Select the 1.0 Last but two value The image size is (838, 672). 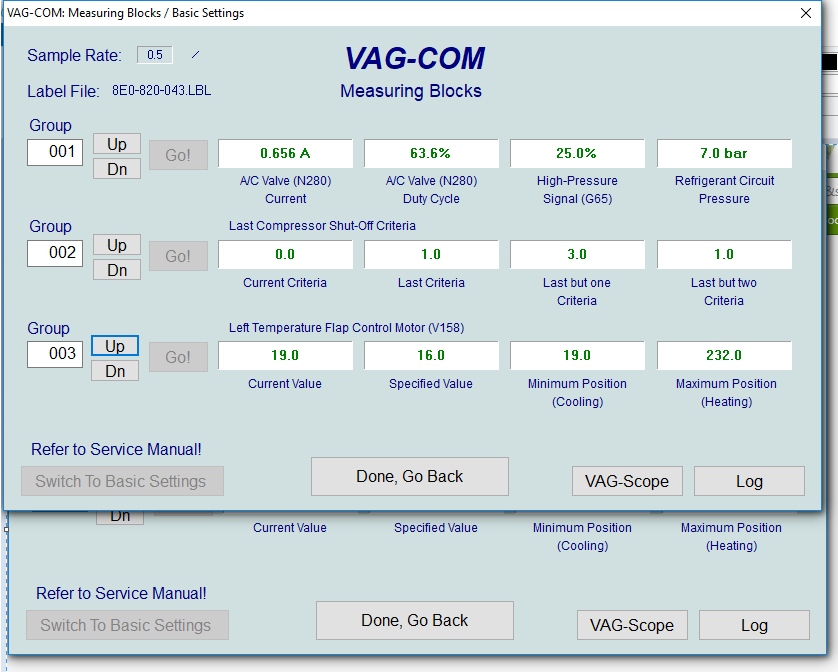[724, 254]
